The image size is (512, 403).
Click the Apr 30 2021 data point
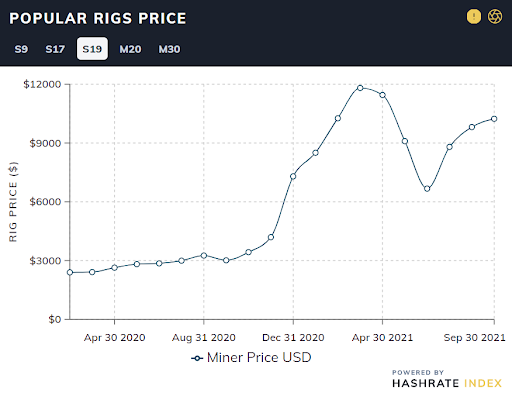(x=382, y=95)
